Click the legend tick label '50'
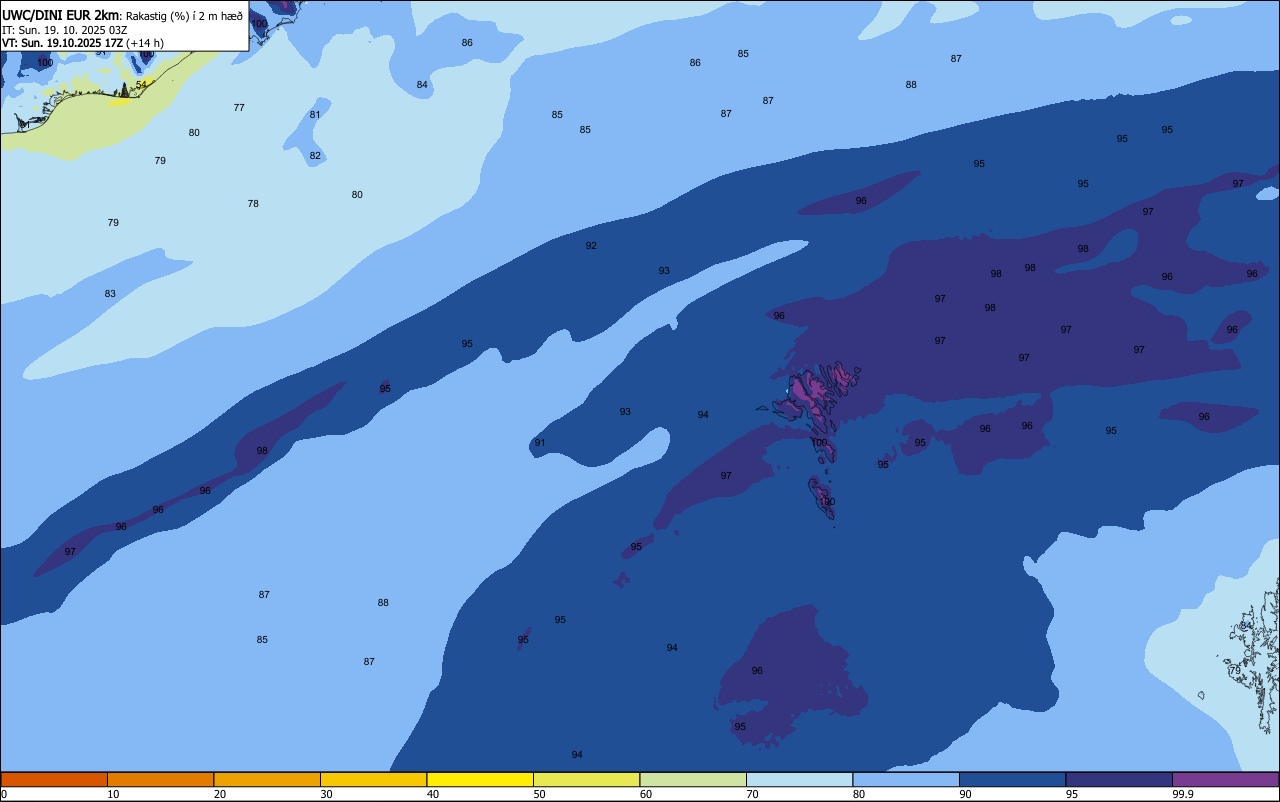1280x802 pixels. pyautogui.click(x=539, y=794)
